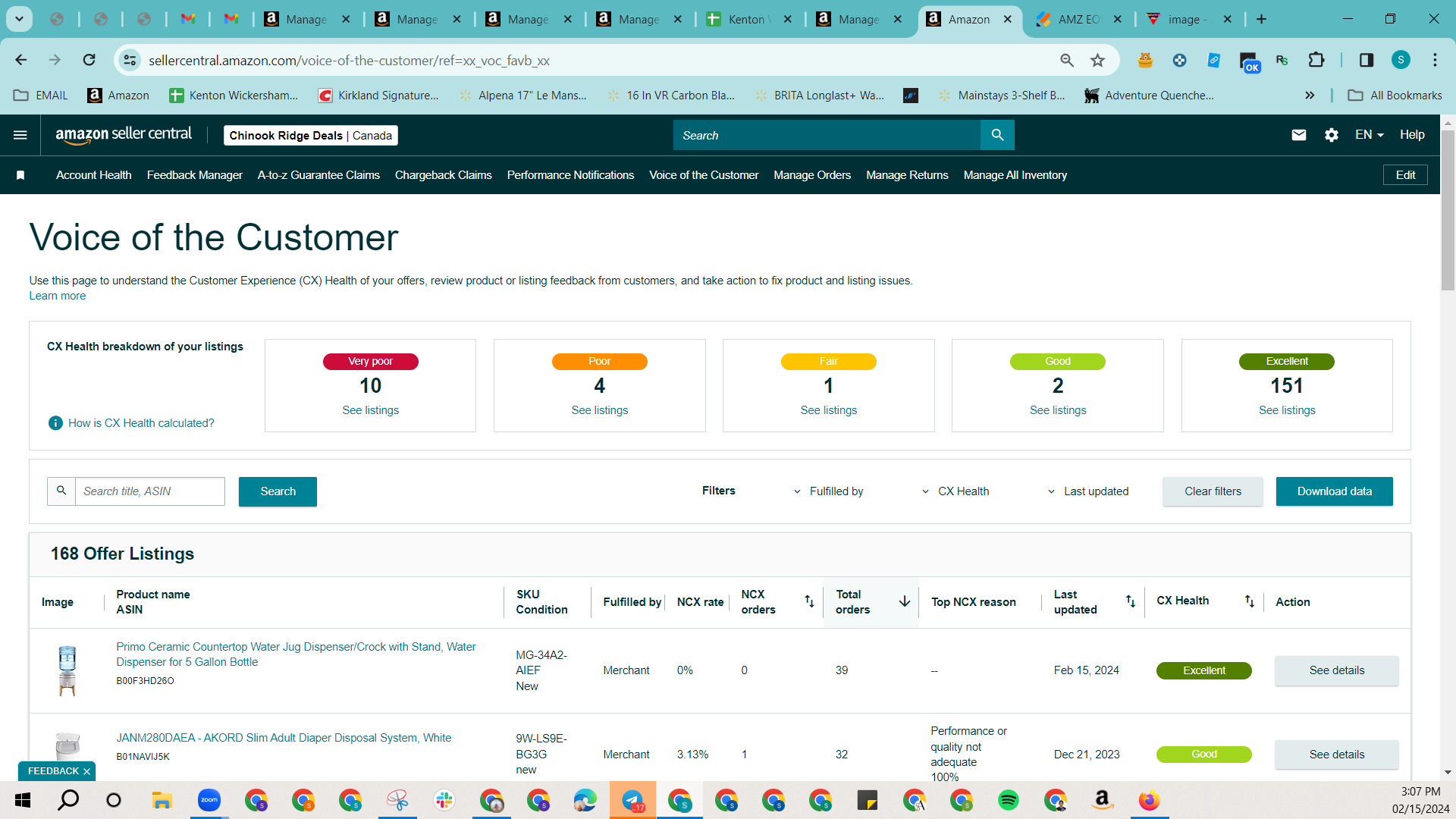The image size is (1456, 819).
Task: Open Performance Notifications menu item
Action: click(570, 175)
